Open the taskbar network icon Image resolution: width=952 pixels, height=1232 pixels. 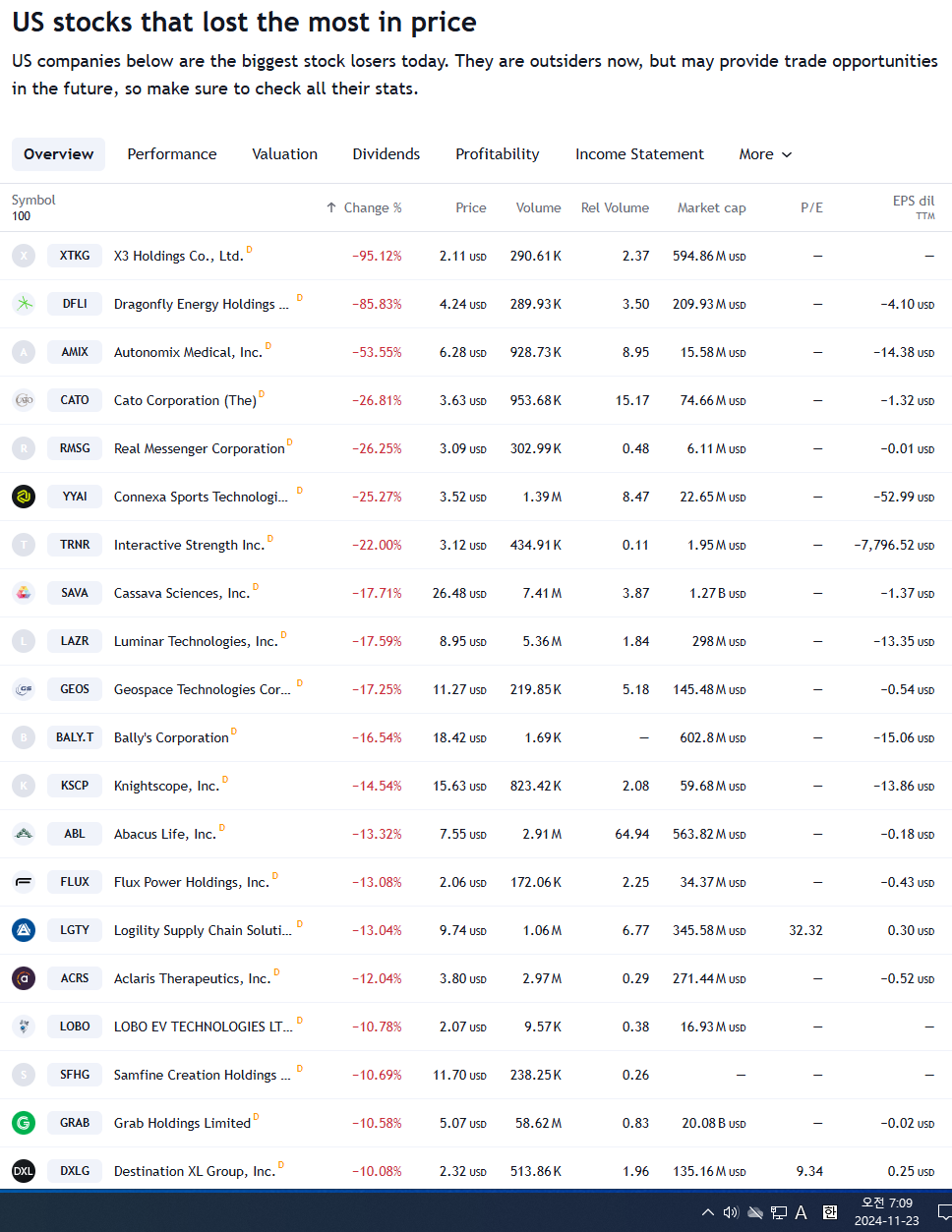click(779, 1212)
